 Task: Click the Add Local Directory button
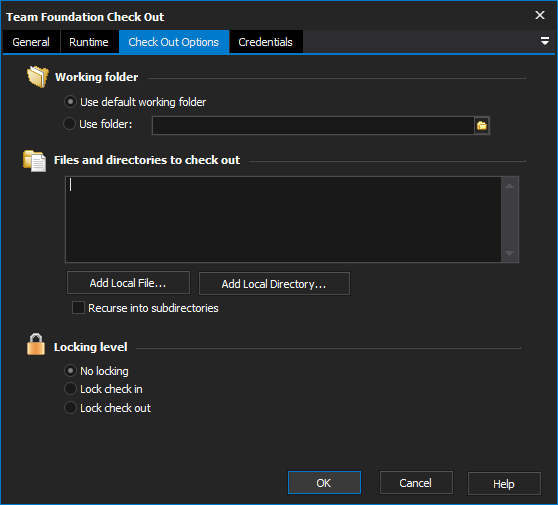point(274,284)
